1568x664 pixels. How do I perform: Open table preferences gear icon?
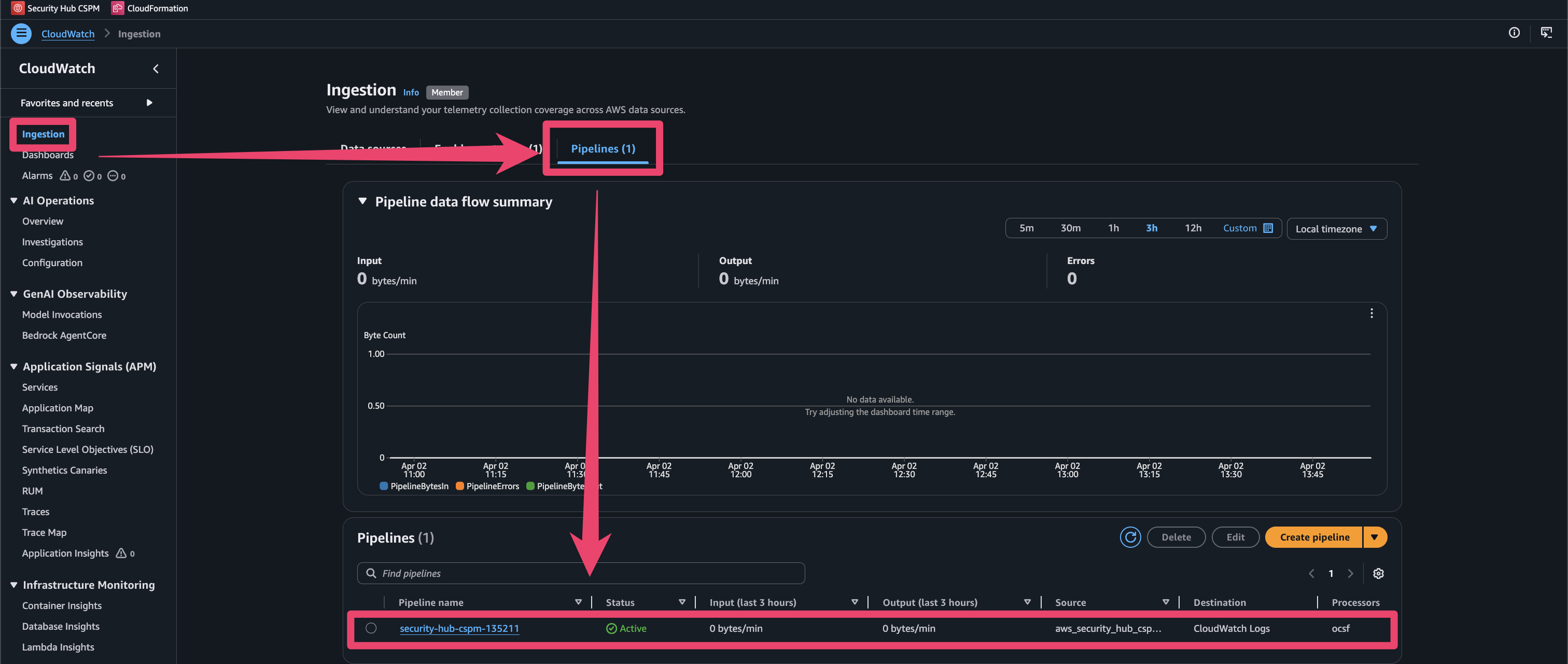[1378, 573]
